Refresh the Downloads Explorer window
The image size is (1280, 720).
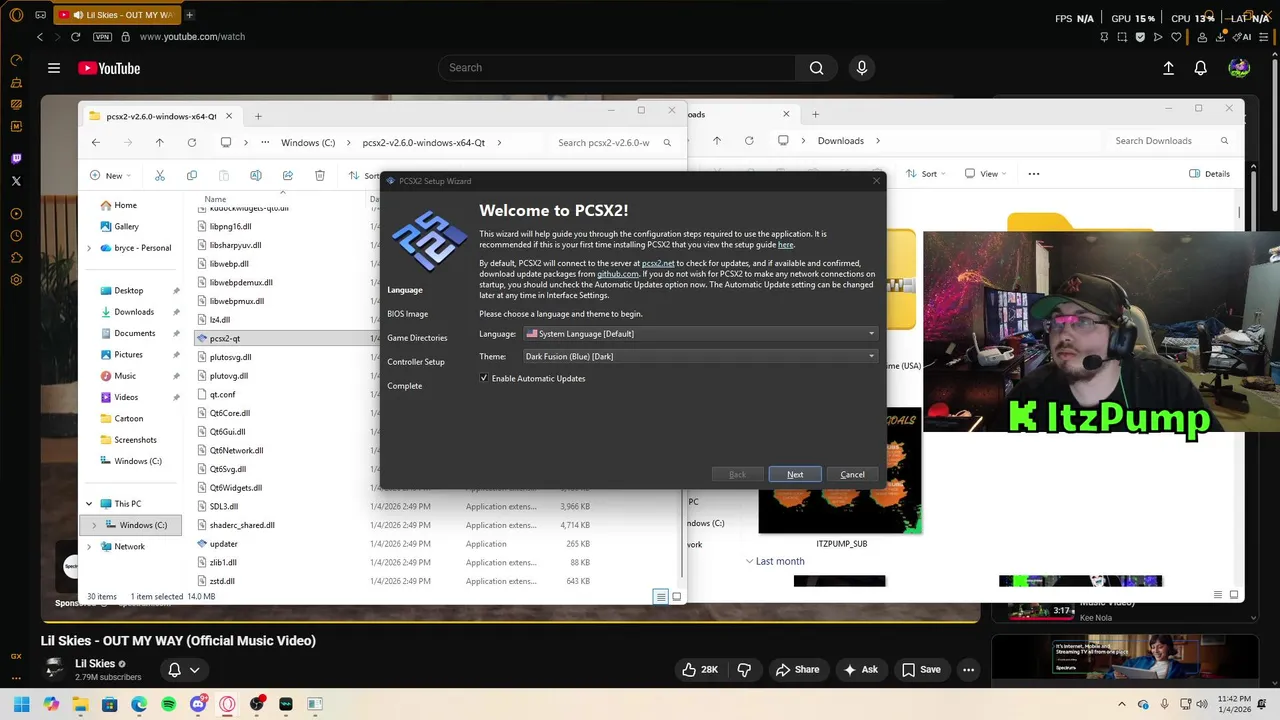(749, 141)
